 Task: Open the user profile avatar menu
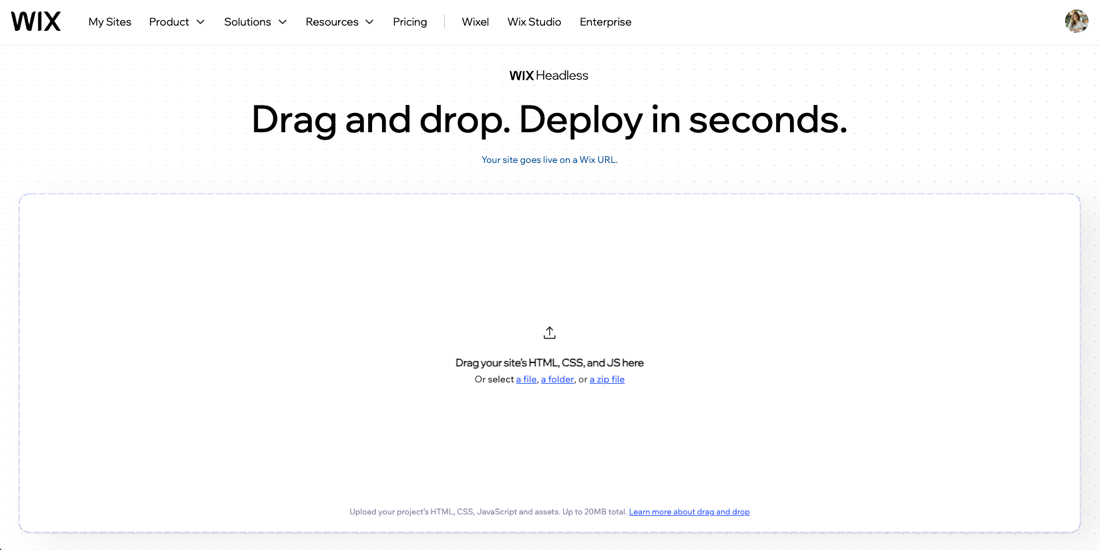click(x=1076, y=21)
